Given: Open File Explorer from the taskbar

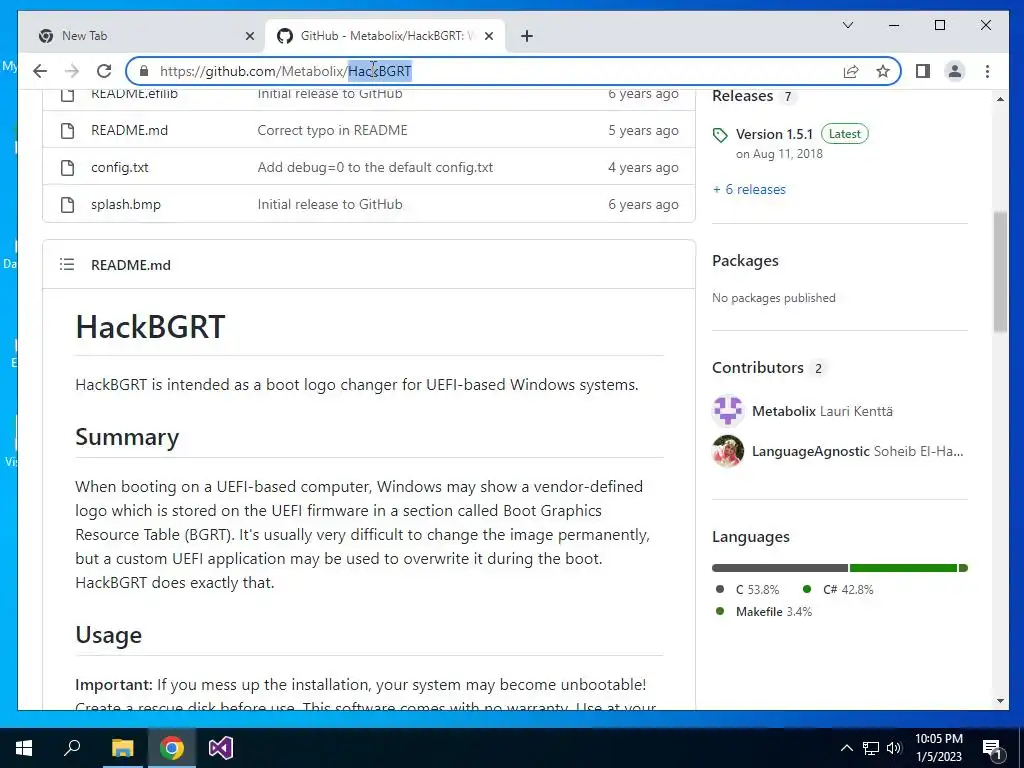Looking at the screenshot, I should [x=122, y=748].
